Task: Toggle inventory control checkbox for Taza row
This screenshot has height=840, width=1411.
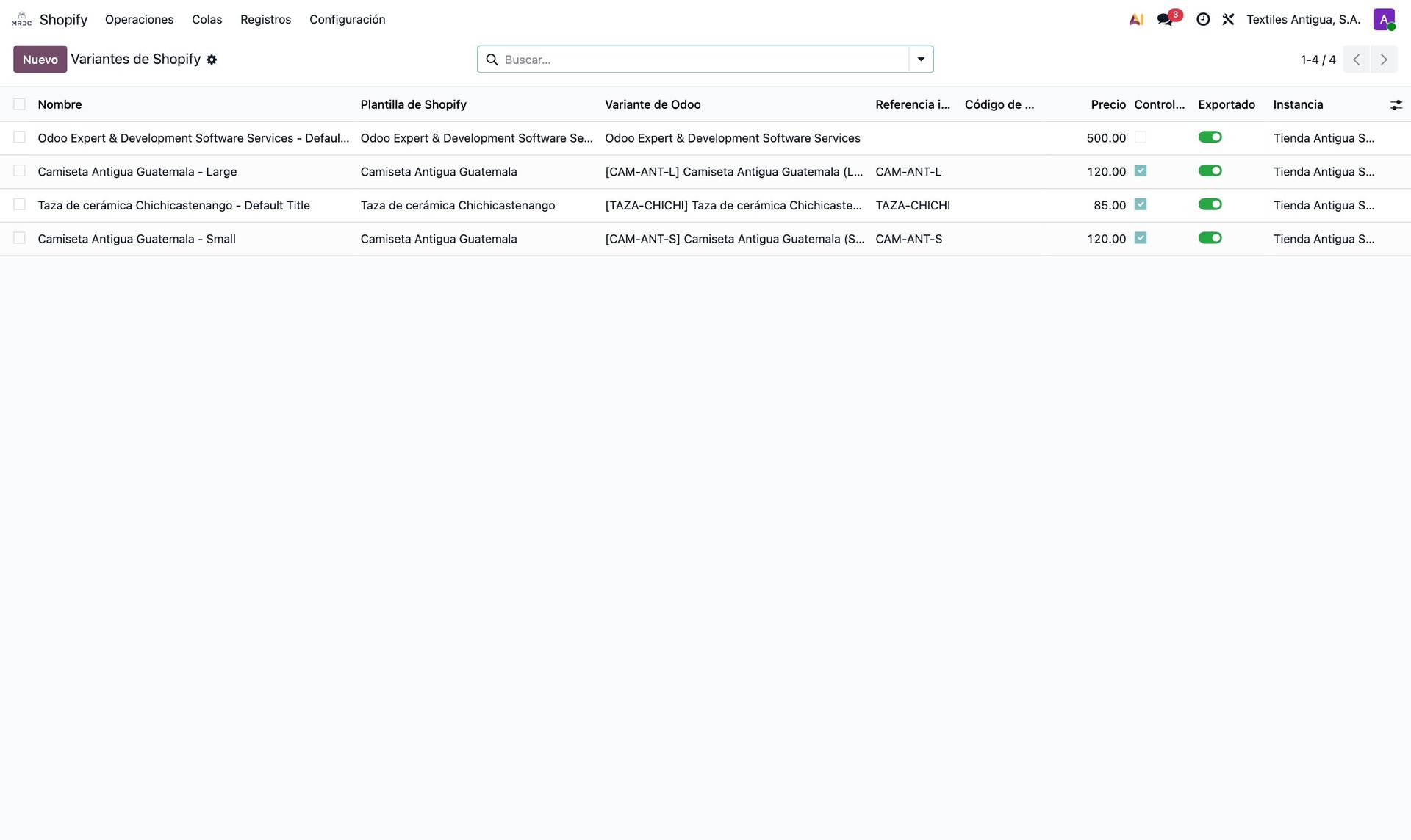Action: pos(1141,204)
